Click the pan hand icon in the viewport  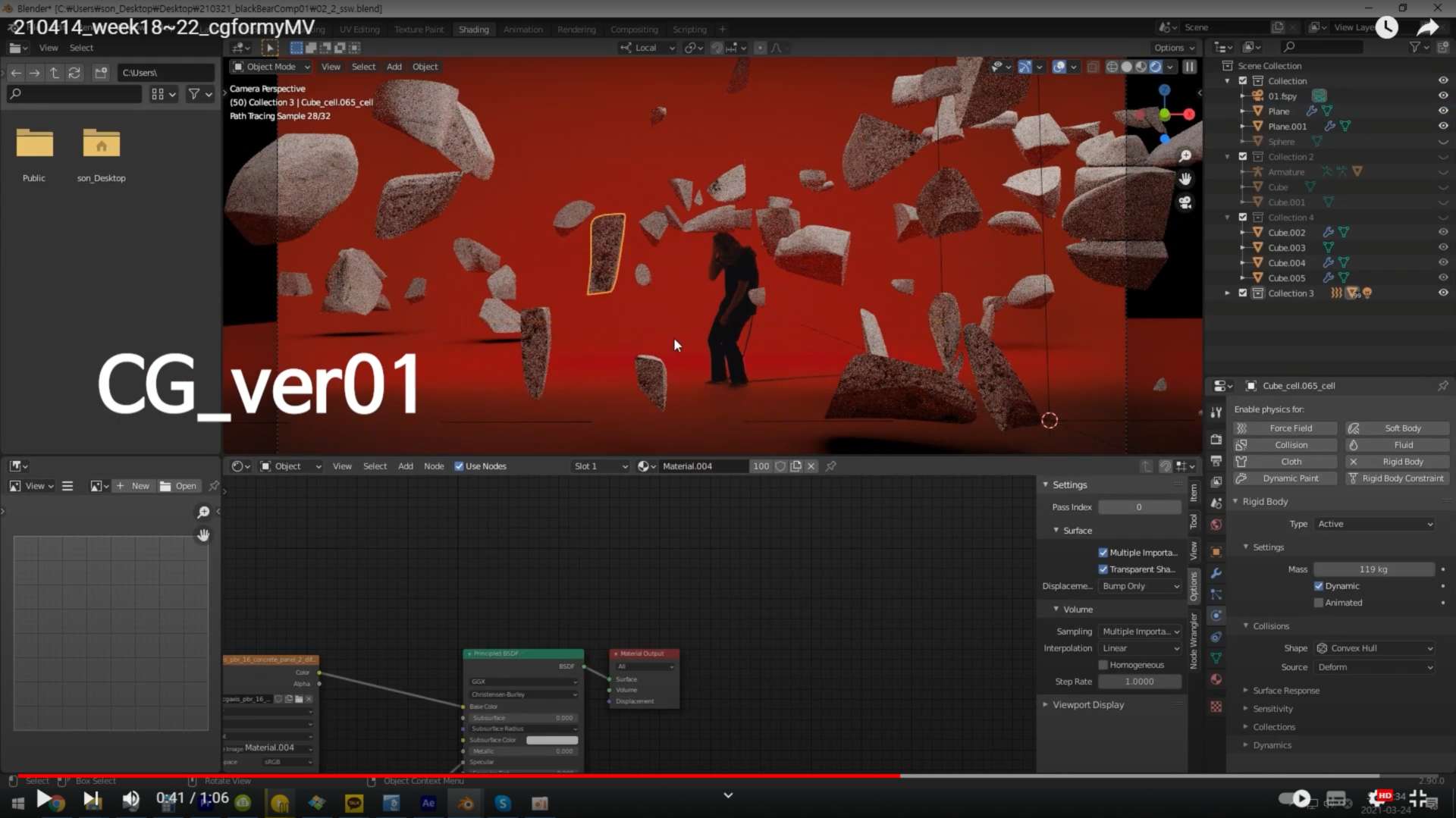coord(1185,179)
